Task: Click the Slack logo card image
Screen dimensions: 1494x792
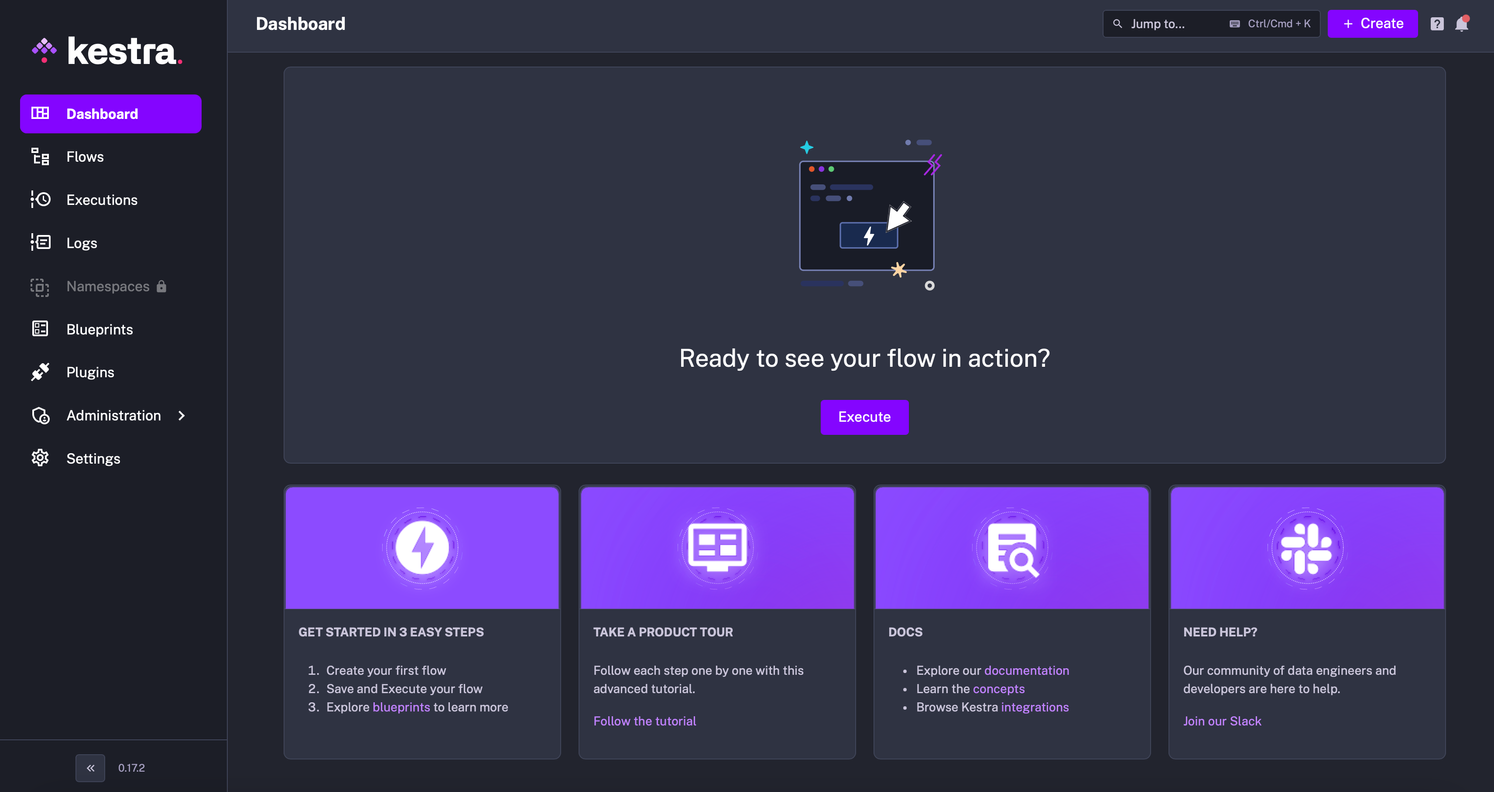Action: pos(1307,548)
